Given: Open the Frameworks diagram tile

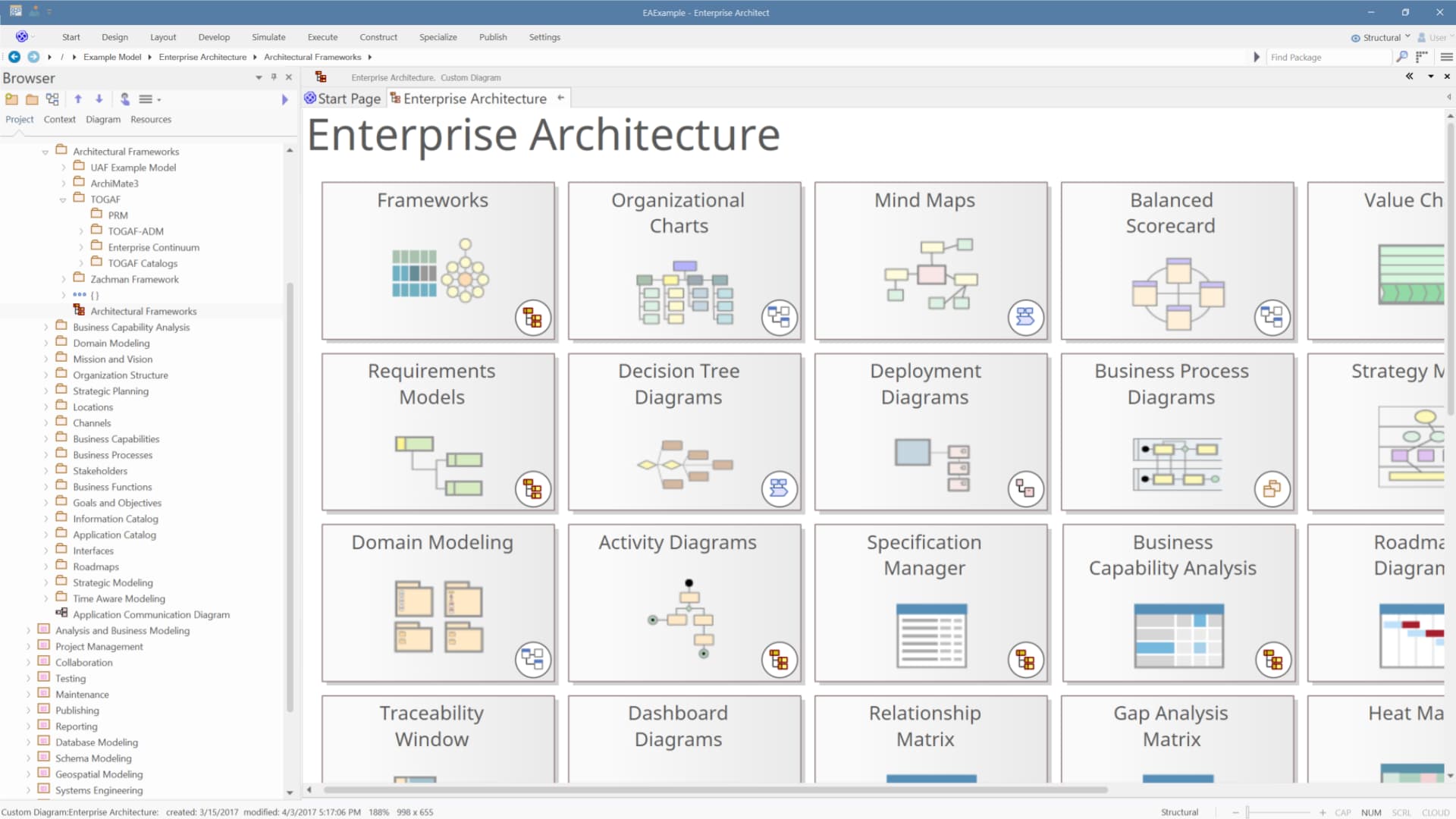Looking at the screenshot, I should tap(438, 261).
